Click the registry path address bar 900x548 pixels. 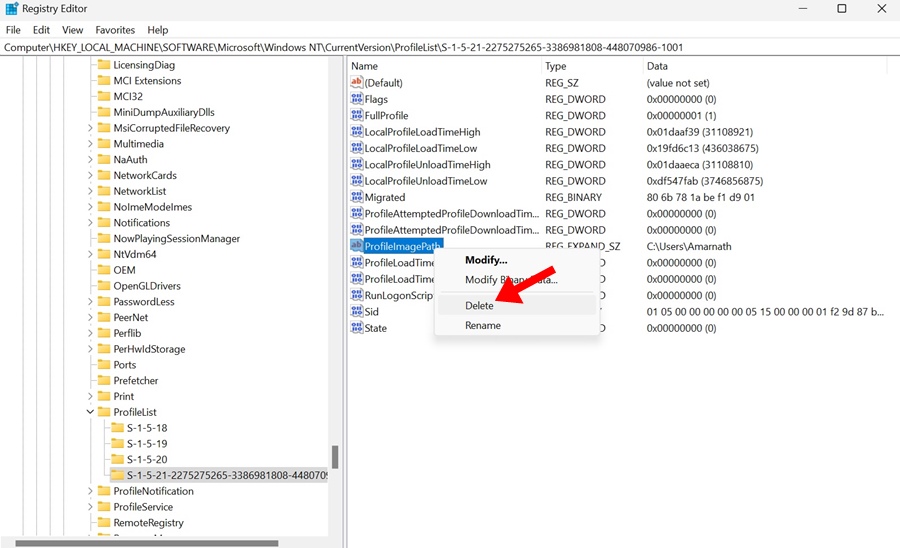pyautogui.click(x=450, y=47)
